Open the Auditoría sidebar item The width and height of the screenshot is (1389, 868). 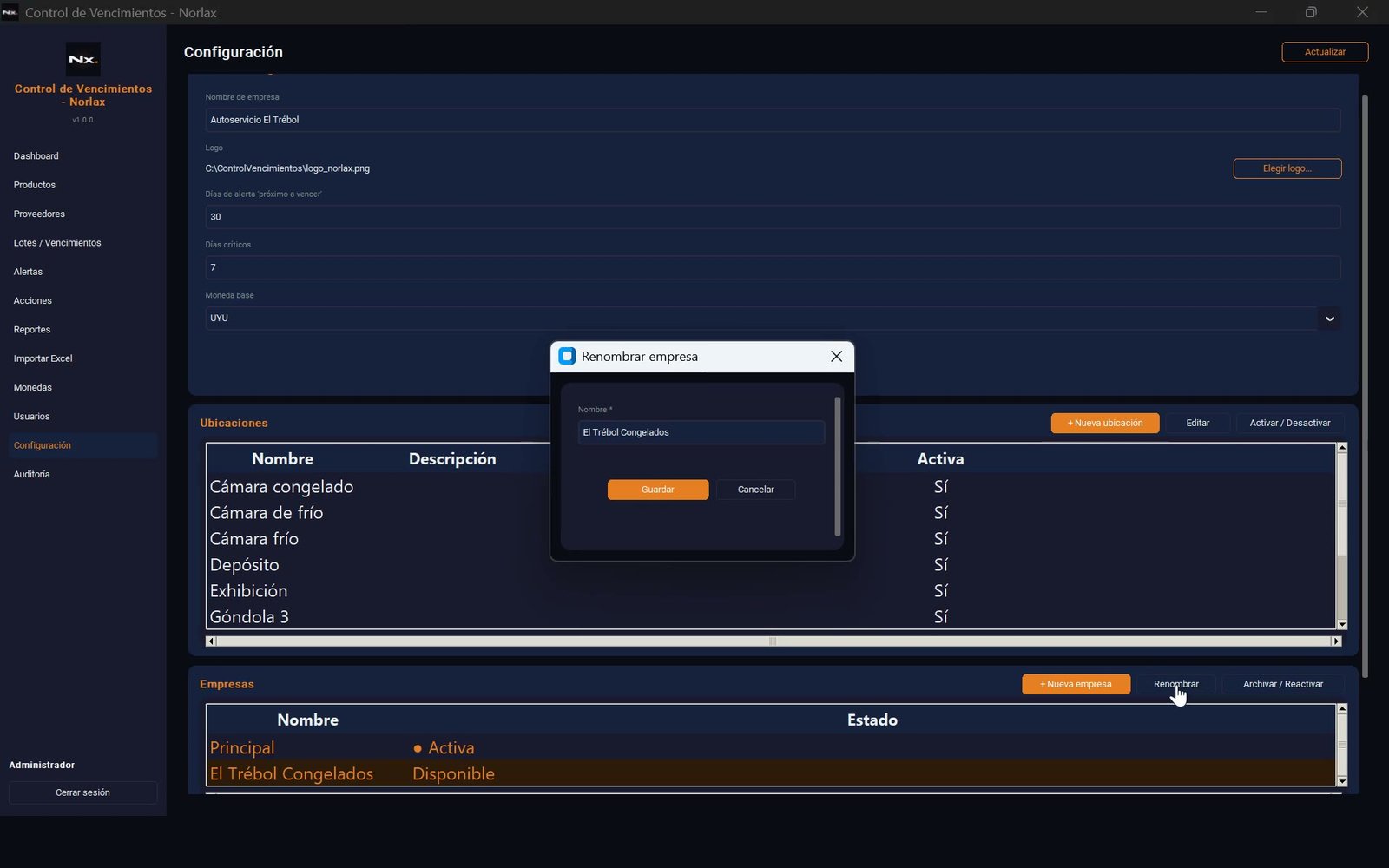click(x=32, y=474)
